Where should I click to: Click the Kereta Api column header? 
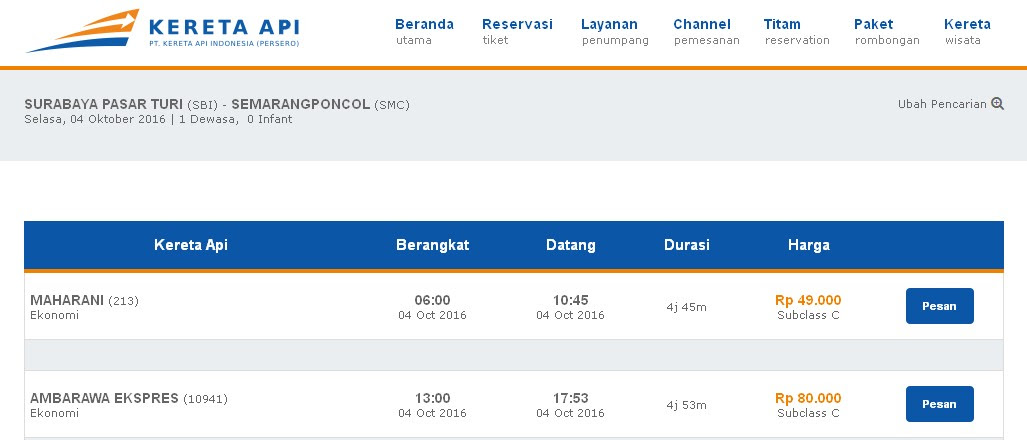191,245
